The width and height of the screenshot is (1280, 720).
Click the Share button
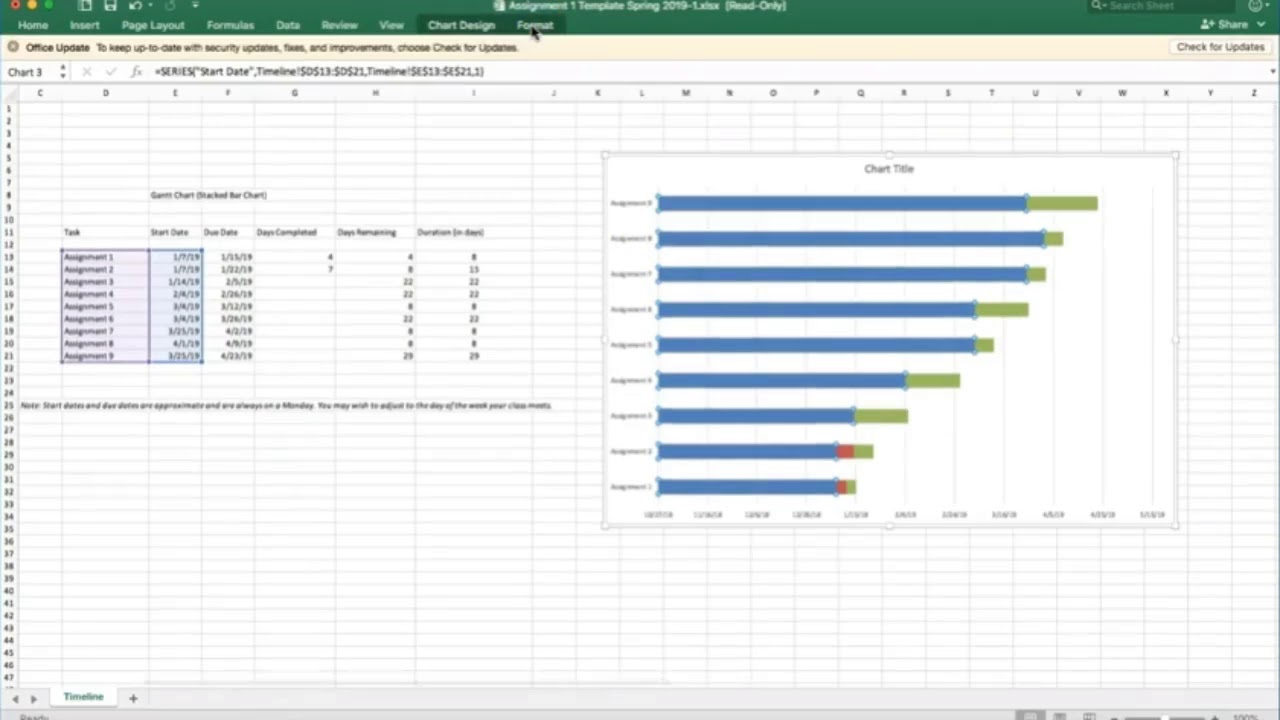point(1225,25)
